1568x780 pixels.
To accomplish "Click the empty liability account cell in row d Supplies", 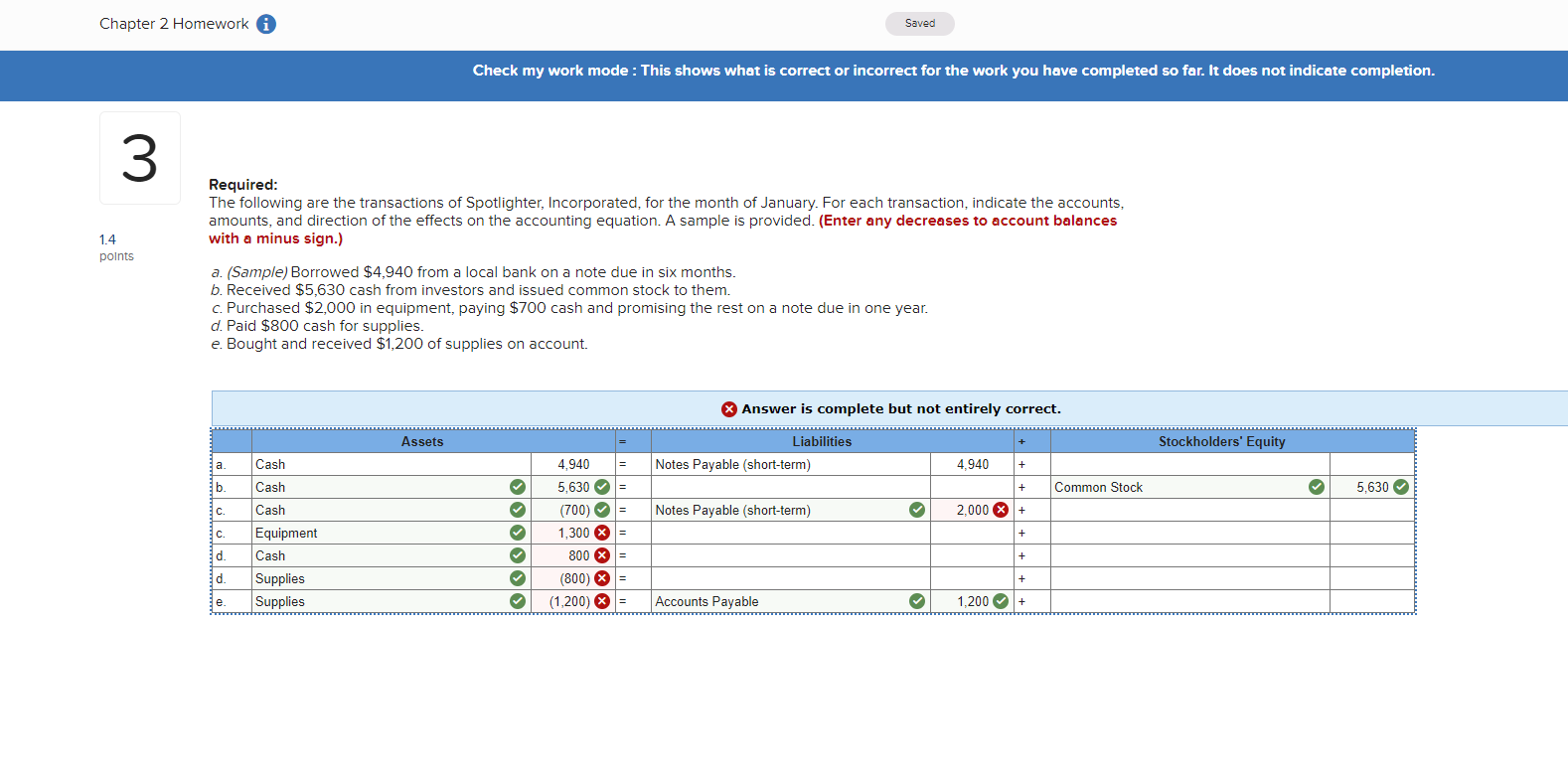I will click(791, 578).
